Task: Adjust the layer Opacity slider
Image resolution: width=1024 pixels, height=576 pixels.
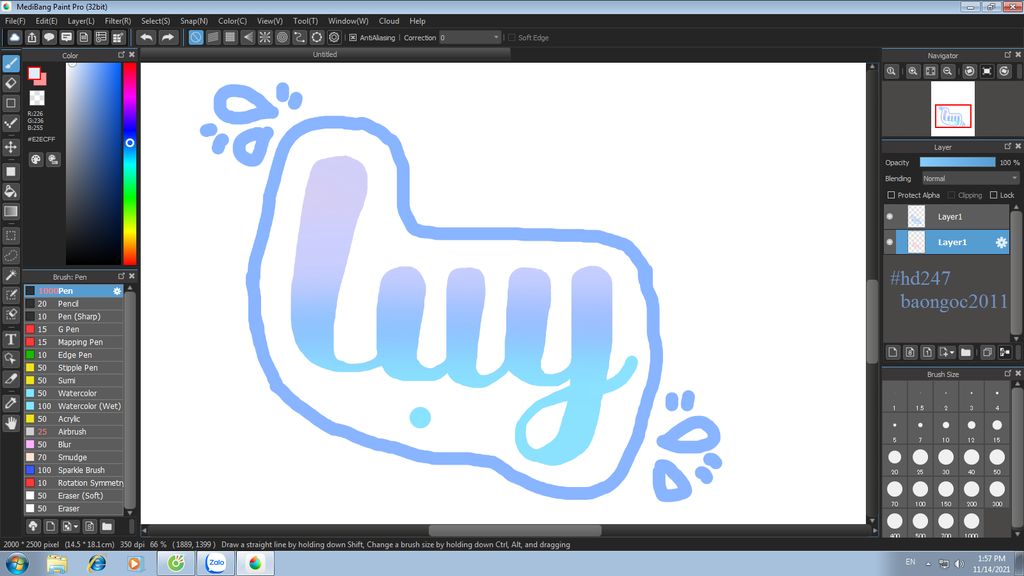Action: [957, 163]
